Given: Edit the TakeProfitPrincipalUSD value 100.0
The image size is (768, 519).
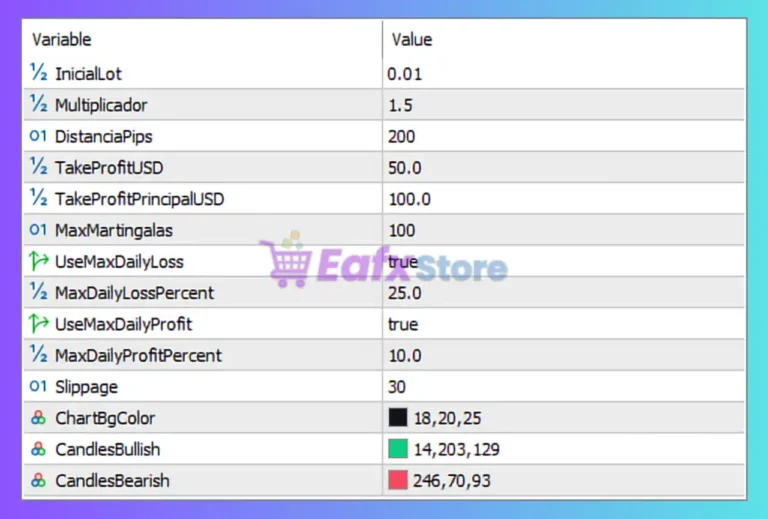Looking at the screenshot, I should click(x=410, y=199).
